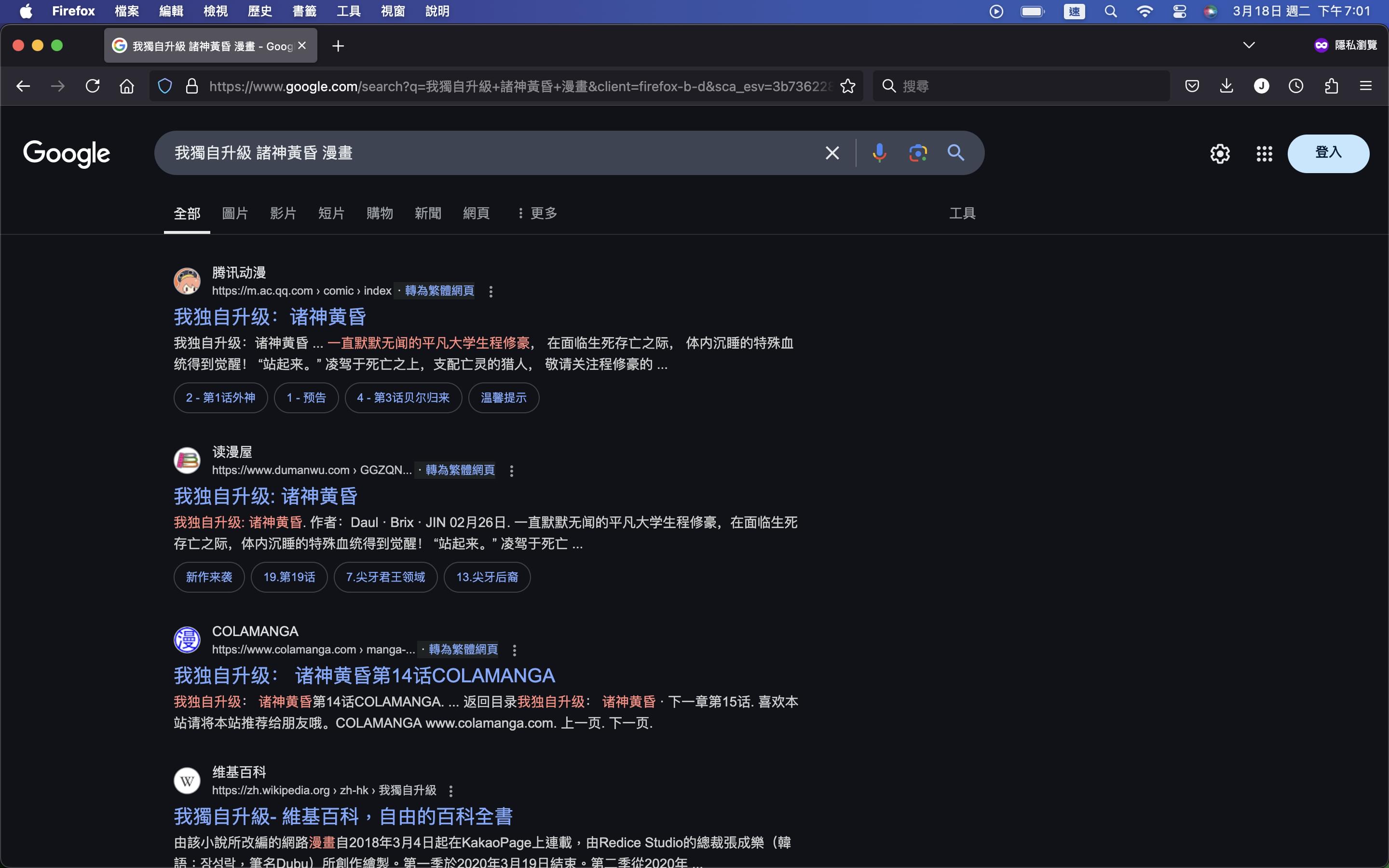Viewport: 1389px width, 868px height.
Task: Open the Google apps grid
Action: 1265,153
